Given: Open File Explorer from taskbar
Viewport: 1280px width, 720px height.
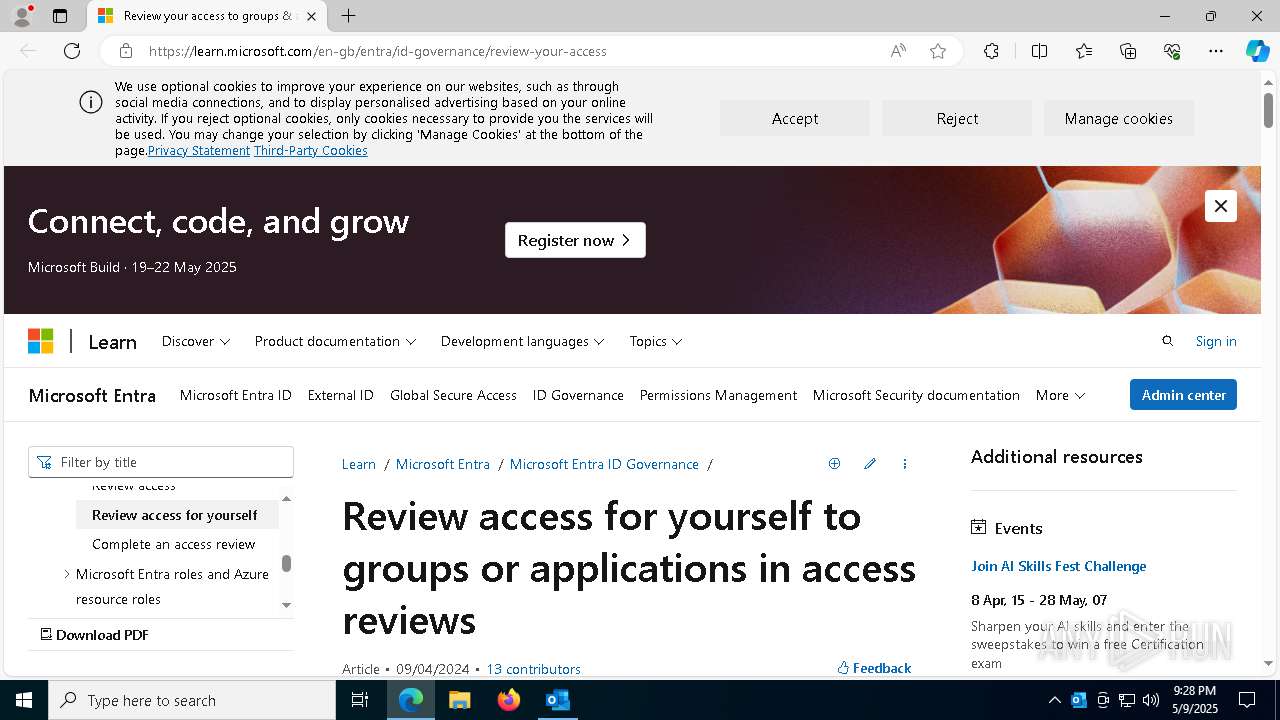Looking at the screenshot, I should click(x=459, y=700).
